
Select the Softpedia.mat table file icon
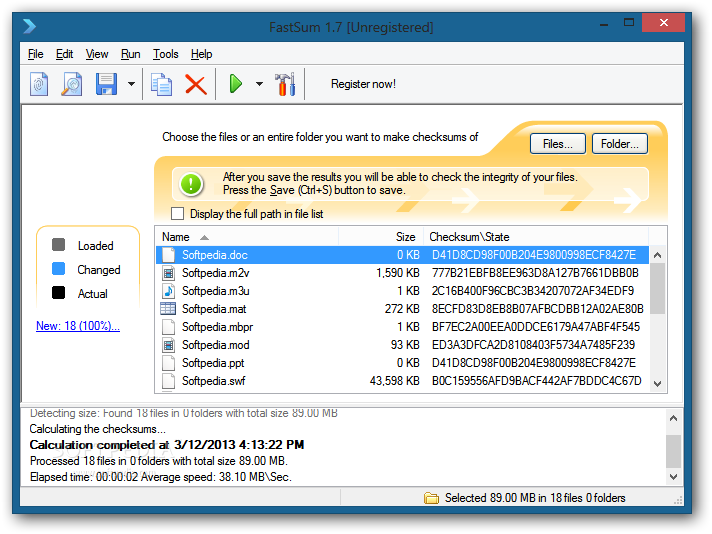coord(168,309)
